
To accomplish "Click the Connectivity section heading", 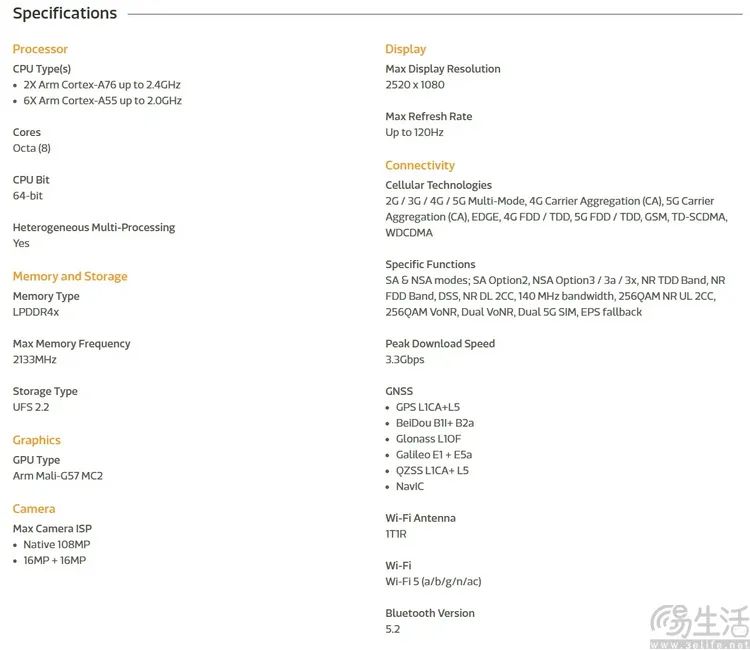I will tap(420, 166).
